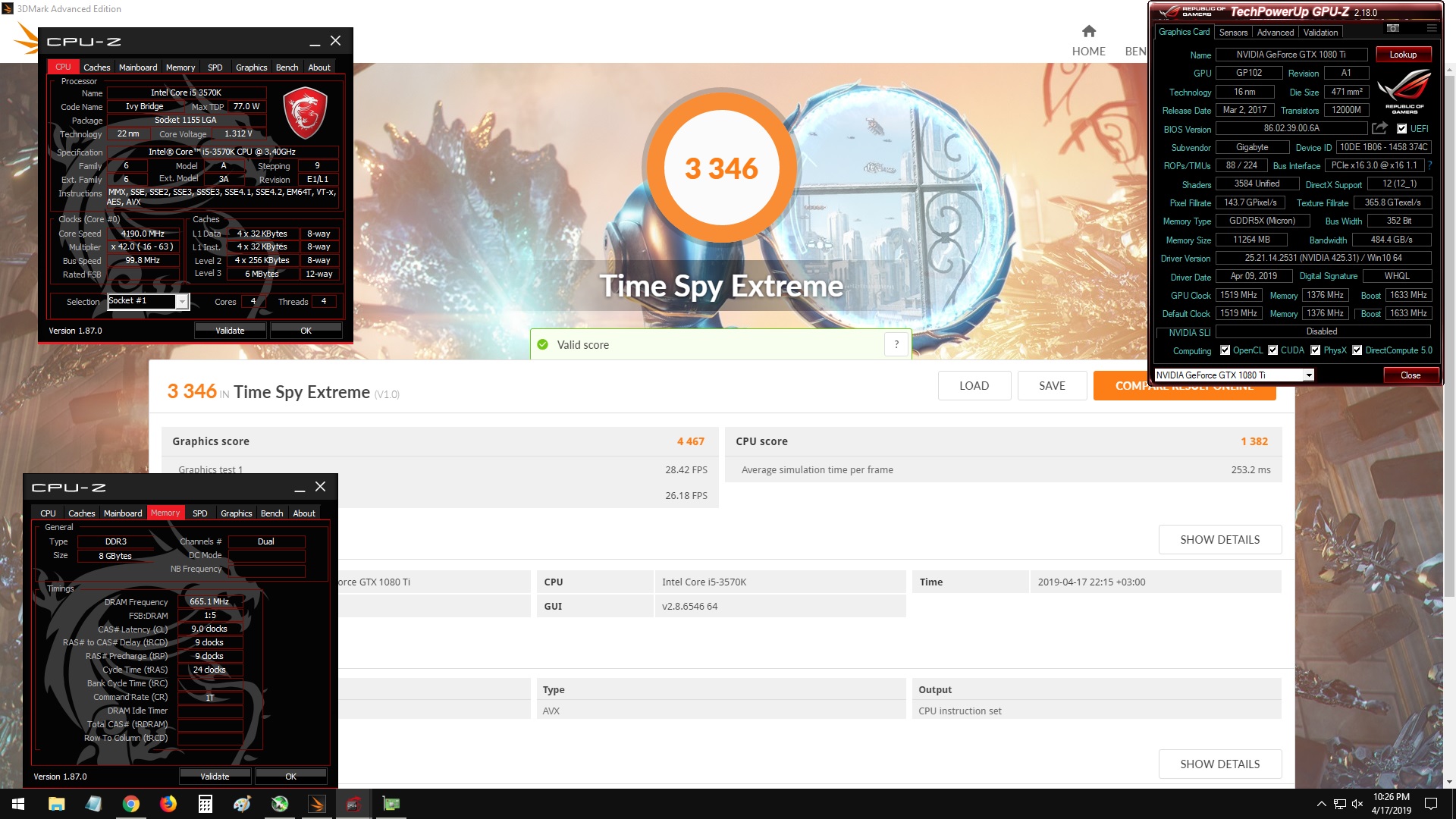Click the Memory Size value 11264 MB

tap(1250, 240)
